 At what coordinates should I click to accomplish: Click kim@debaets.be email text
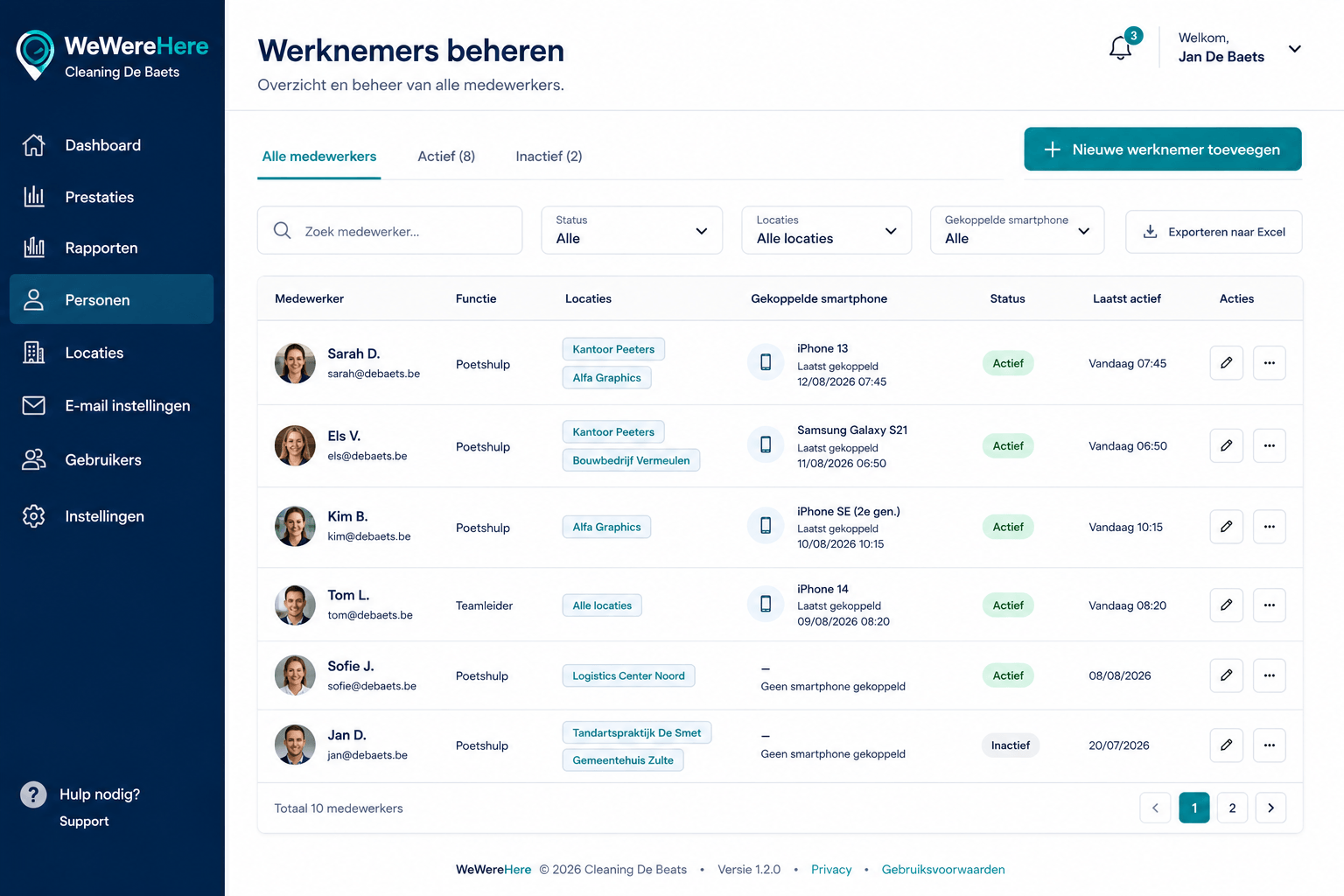click(x=369, y=536)
